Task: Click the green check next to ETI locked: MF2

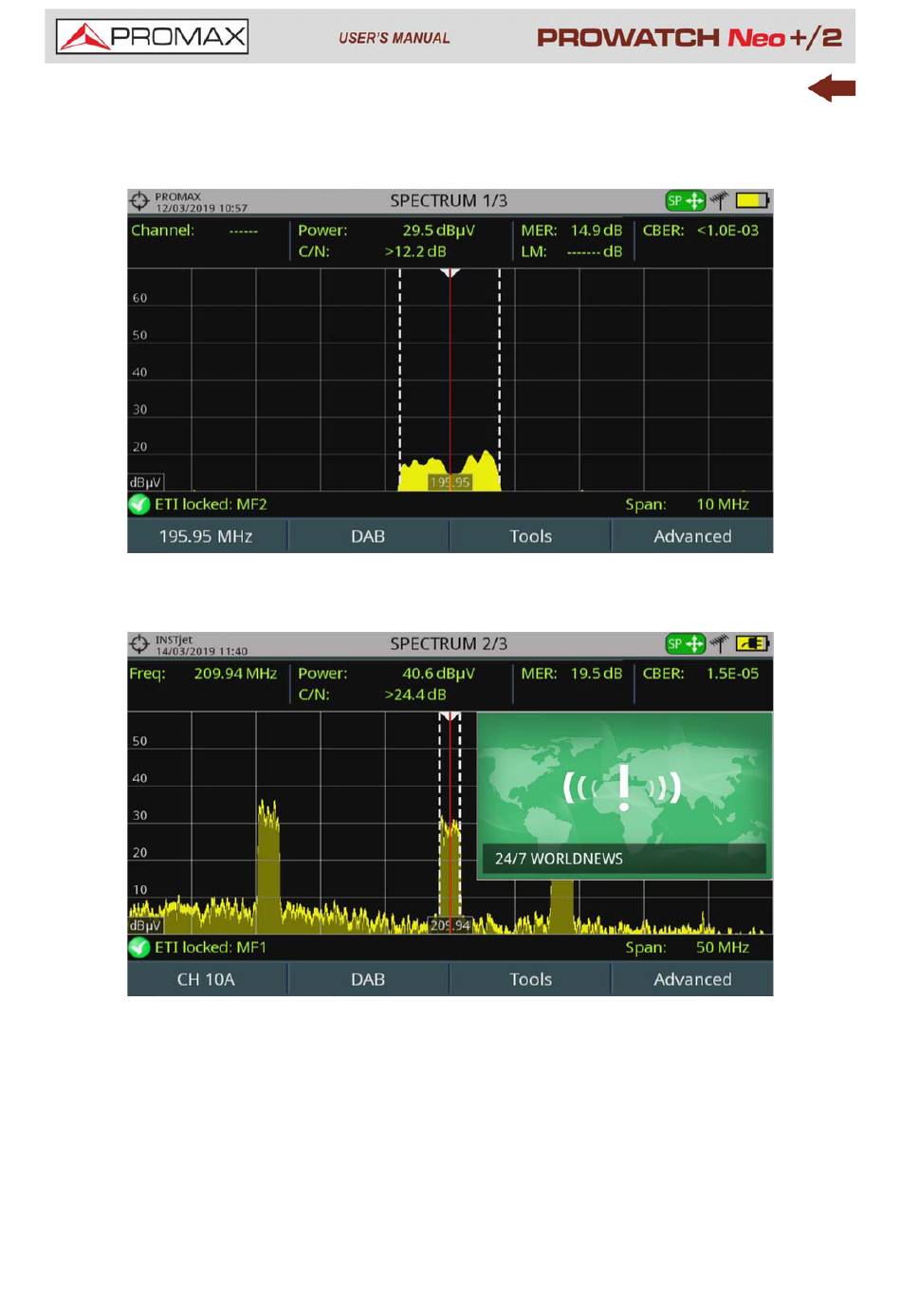Action: pos(139,505)
